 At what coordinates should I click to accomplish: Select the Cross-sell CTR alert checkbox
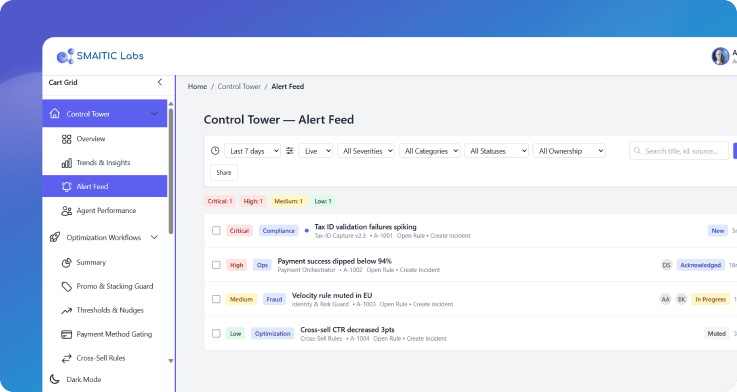coord(216,334)
